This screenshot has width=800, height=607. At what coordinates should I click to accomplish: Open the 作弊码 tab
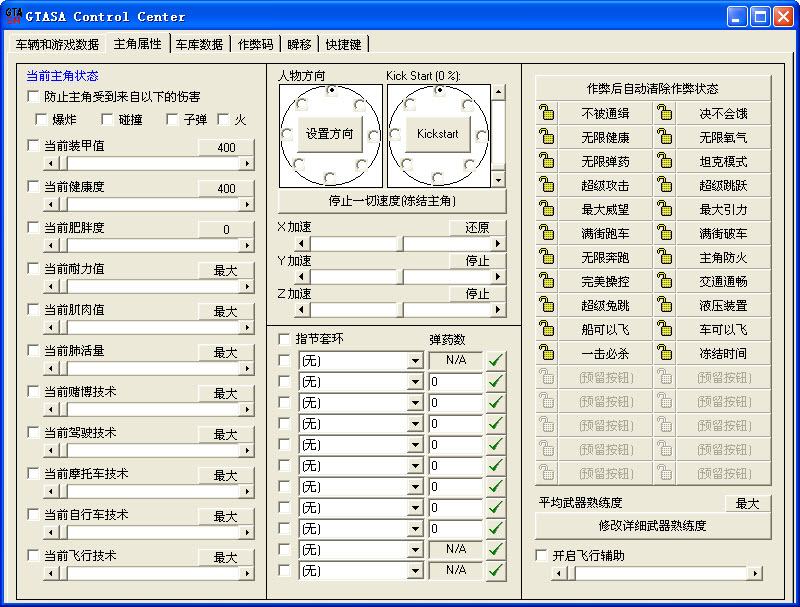255,44
